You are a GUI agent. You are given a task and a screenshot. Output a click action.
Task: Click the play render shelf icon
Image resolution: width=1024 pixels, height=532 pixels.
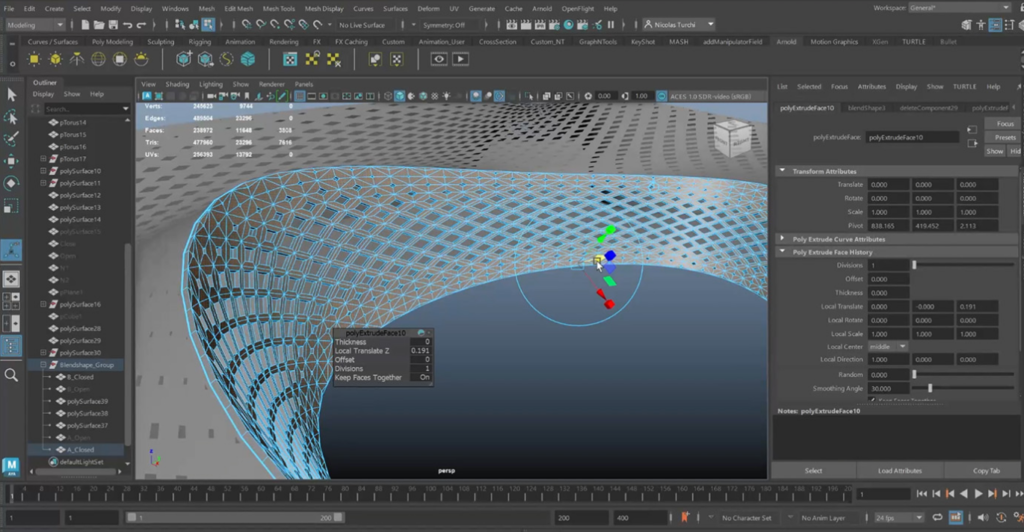coord(460,59)
